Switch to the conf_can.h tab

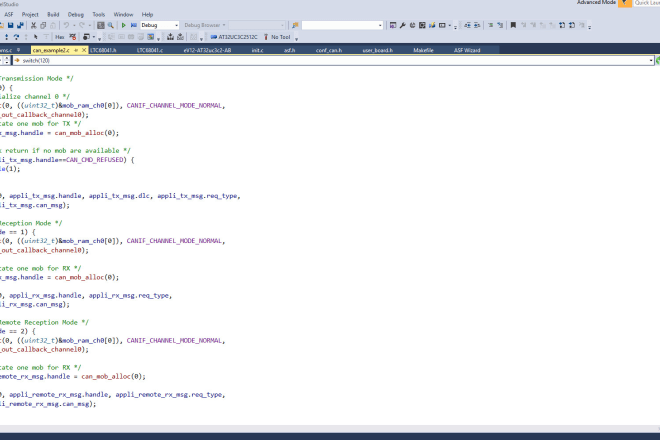click(x=329, y=50)
